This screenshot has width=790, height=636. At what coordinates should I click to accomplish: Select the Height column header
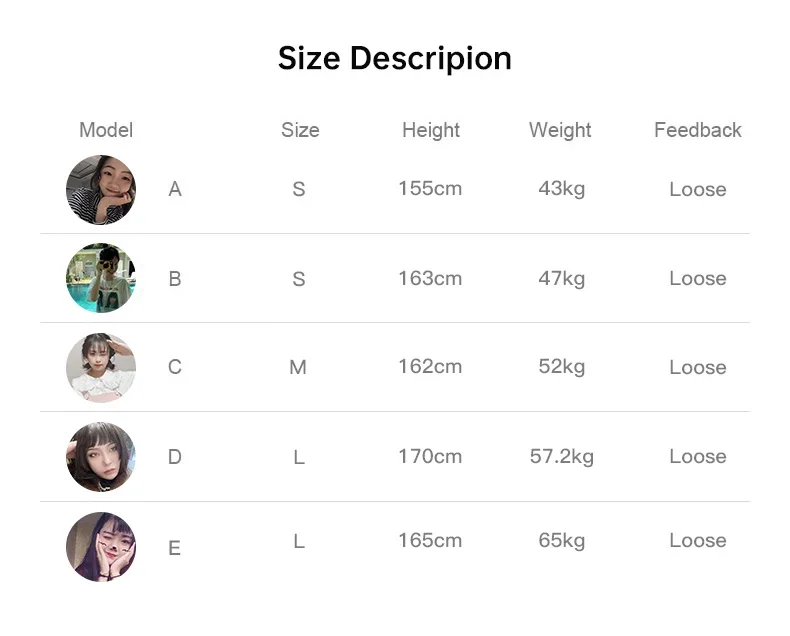(x=431, y=130)
